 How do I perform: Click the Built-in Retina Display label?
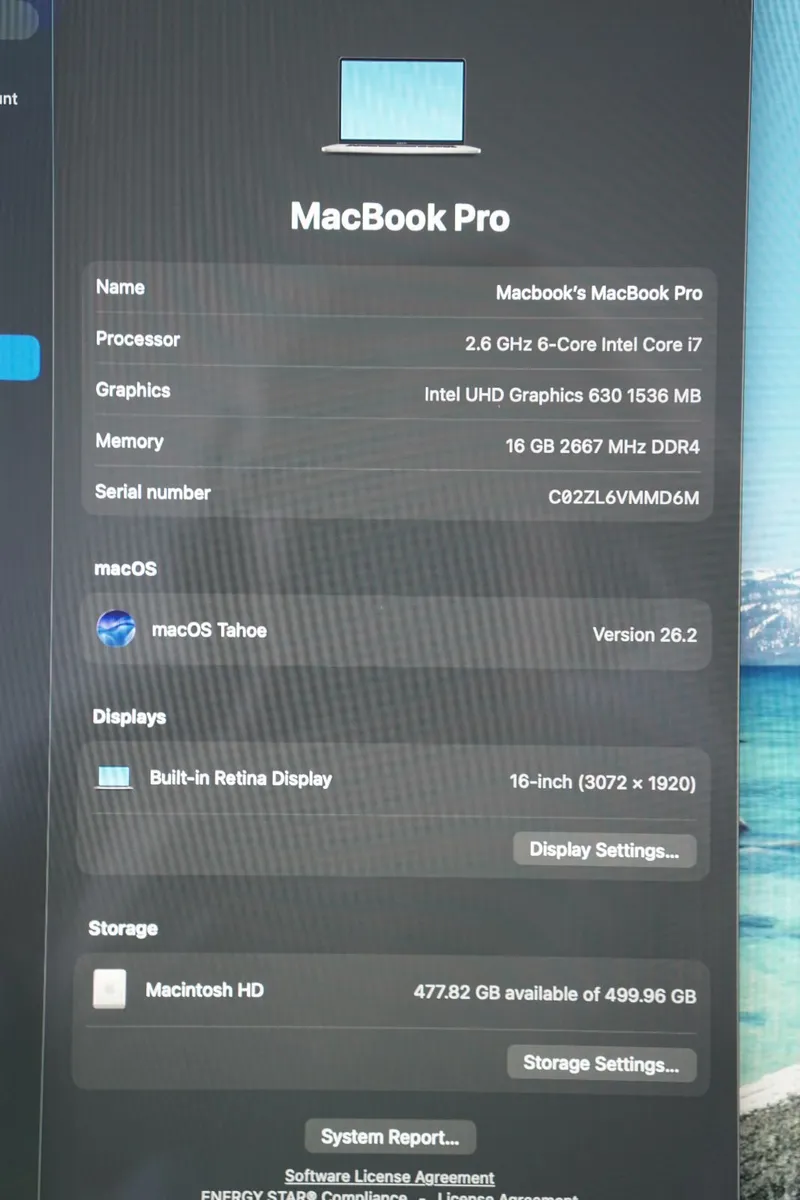click(241, 778)
